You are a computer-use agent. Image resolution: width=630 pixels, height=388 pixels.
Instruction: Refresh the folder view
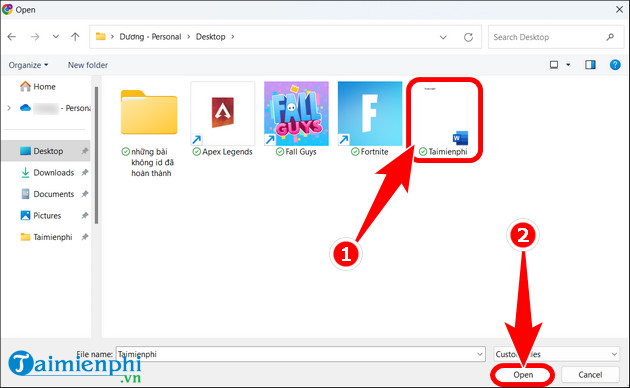(468, 37)
